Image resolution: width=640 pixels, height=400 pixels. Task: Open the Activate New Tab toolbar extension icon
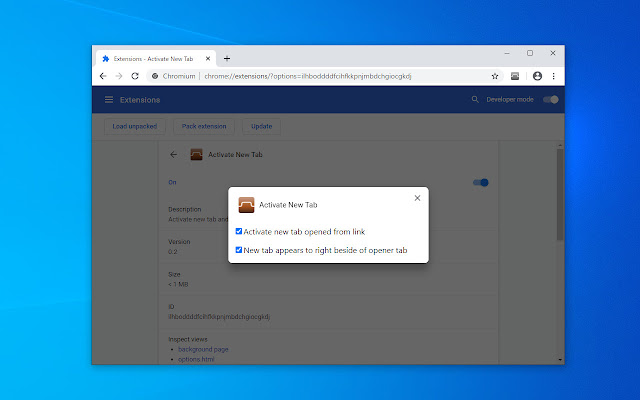[x=515, y=76]
